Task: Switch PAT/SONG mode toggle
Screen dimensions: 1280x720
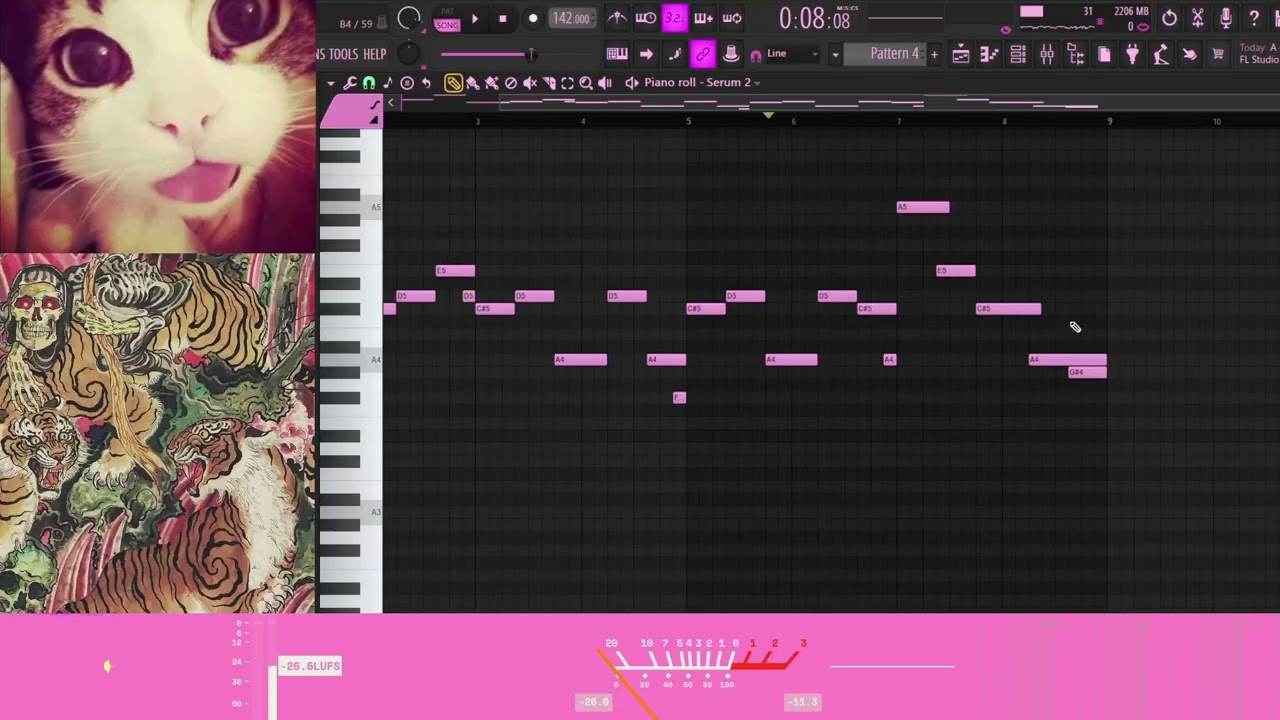Action: (447, 19)
